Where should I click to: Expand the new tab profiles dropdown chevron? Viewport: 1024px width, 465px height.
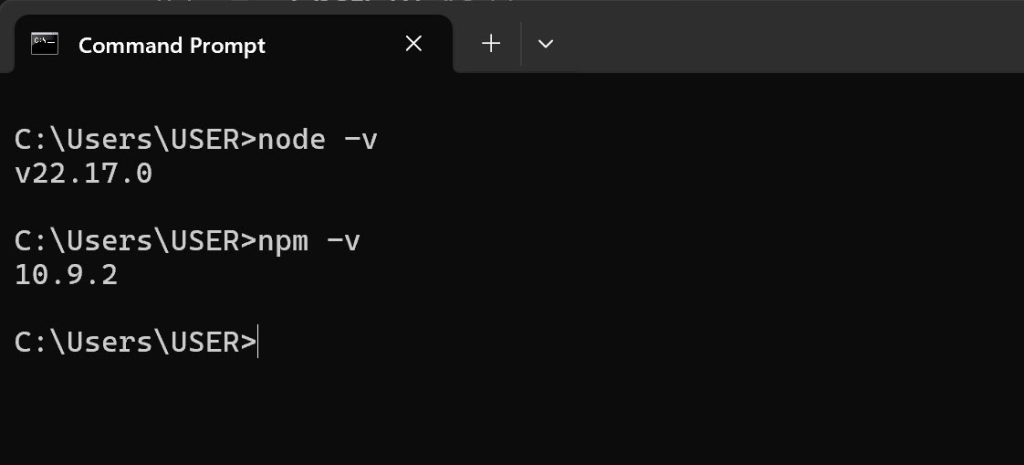tap(545, 44)
